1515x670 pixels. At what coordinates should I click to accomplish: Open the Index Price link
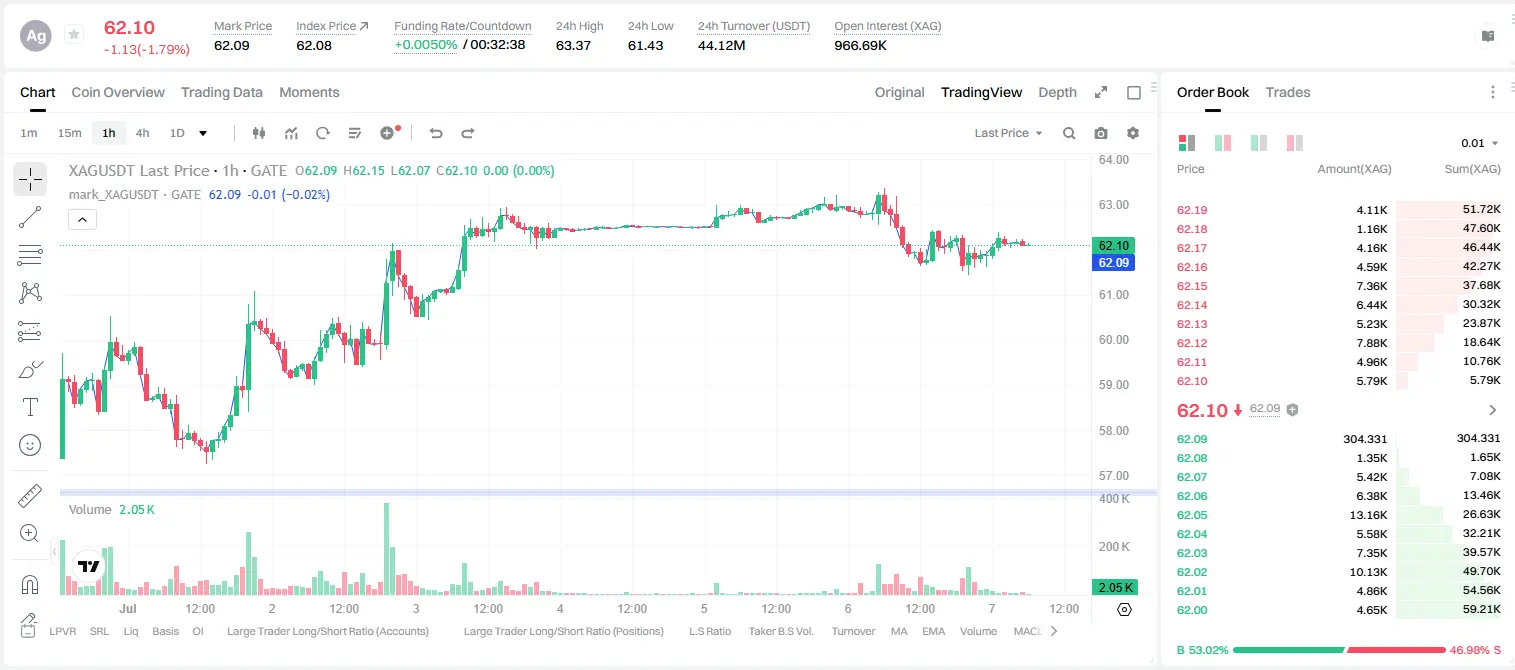pos(332,26)
